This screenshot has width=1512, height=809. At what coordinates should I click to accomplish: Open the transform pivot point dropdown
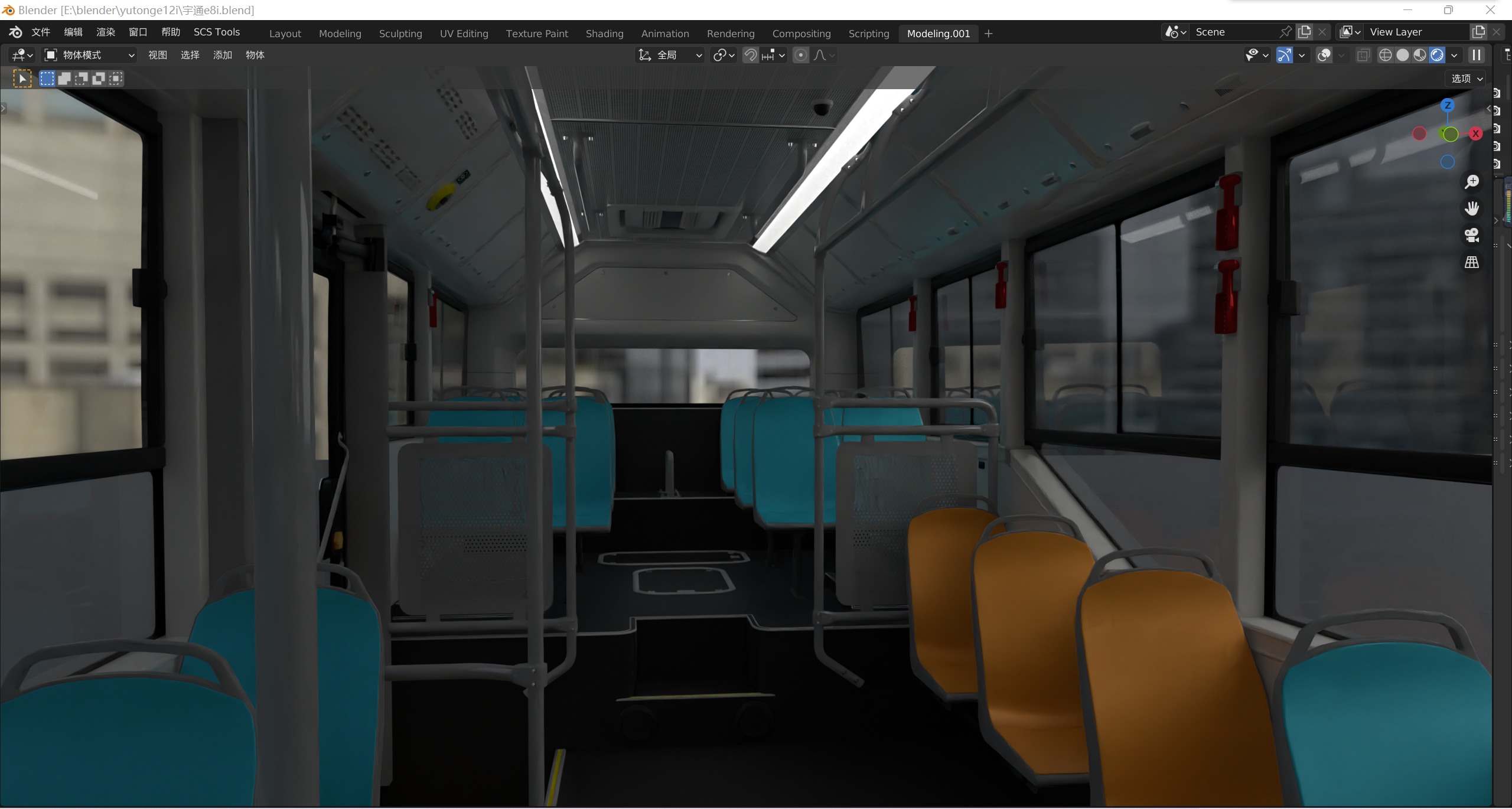(724, 55)
